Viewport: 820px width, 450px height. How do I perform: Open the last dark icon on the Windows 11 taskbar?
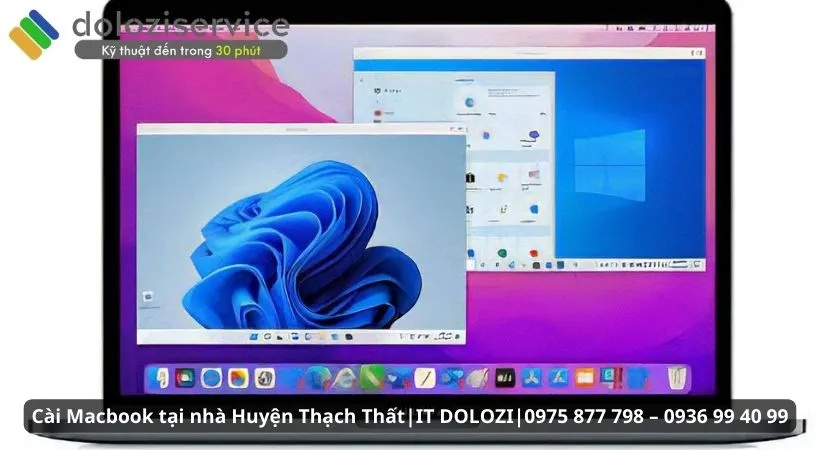pyautogui.click(x=349, y=336)
